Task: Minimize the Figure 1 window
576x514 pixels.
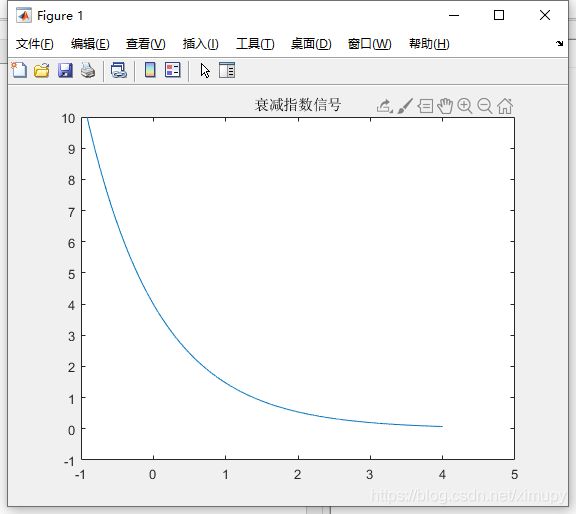Action: [454, 15]
